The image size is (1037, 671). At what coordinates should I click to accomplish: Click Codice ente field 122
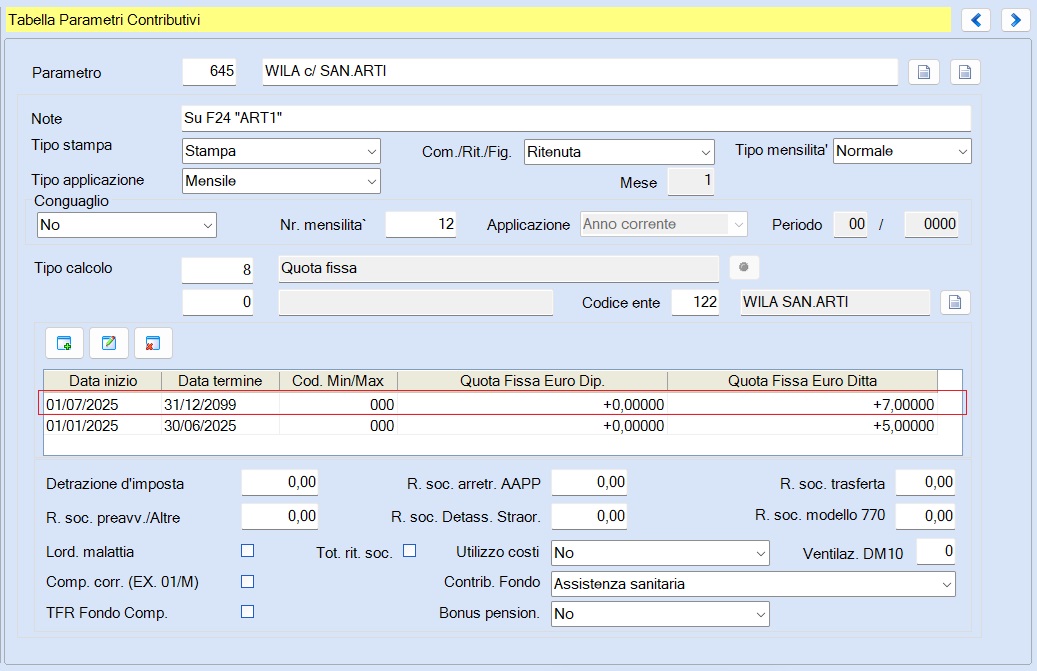point(695,302)
